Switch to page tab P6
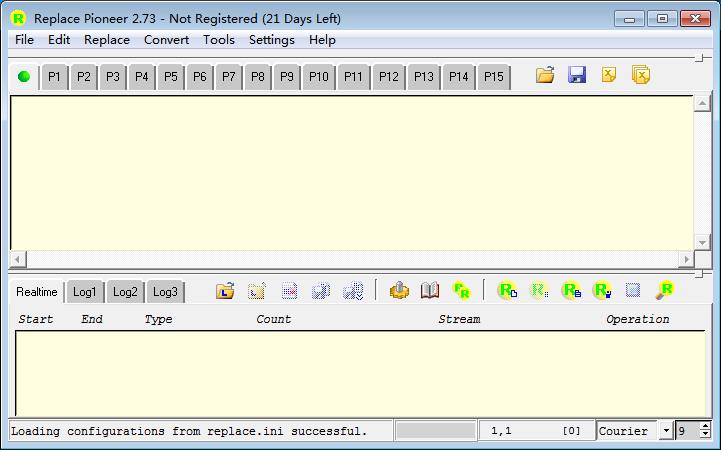Screen dimensions: 721x450 point(200,77)
